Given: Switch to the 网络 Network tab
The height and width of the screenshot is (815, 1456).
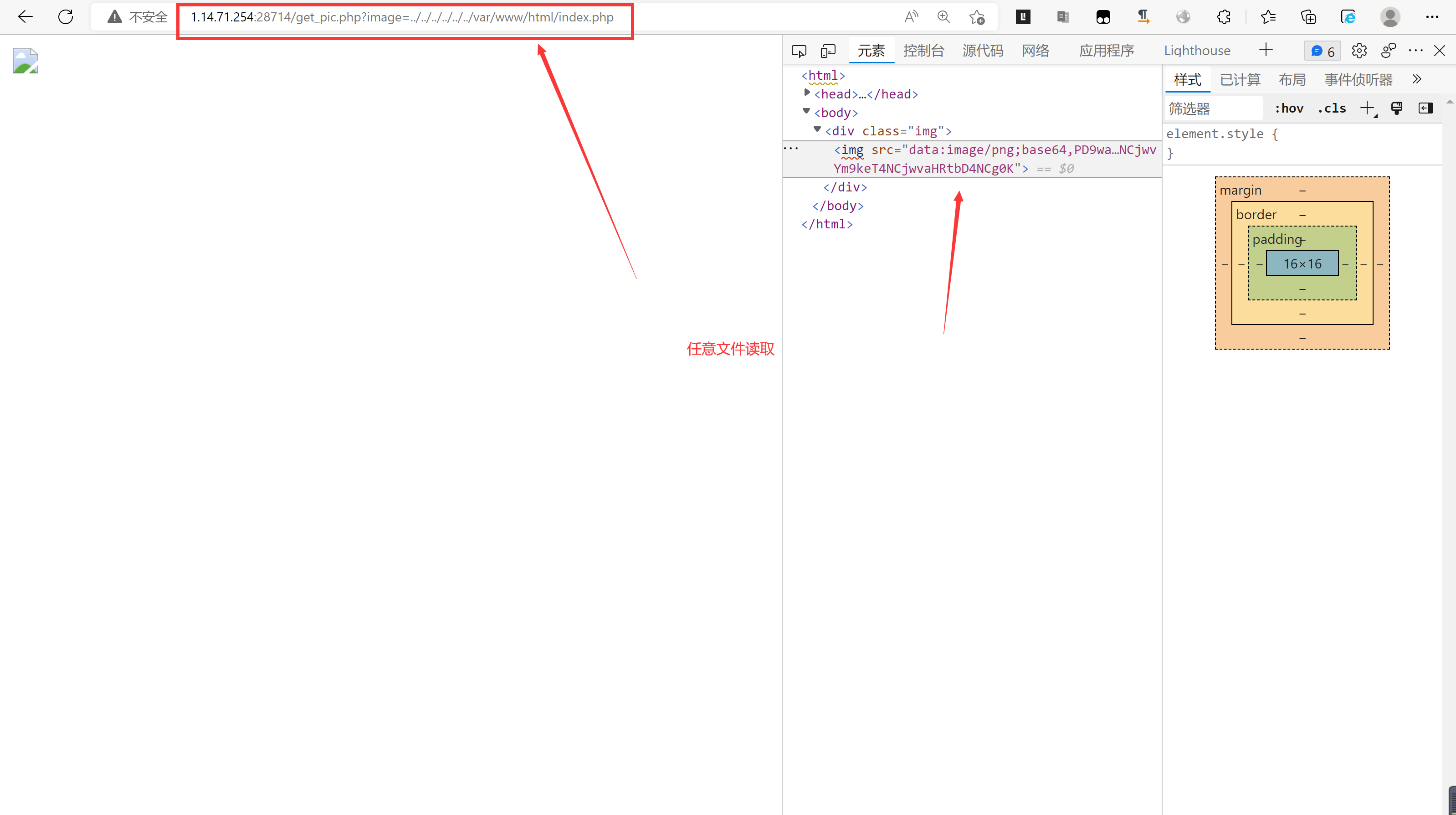Looking at the screenshot, I should click(x=1035, y=50).
